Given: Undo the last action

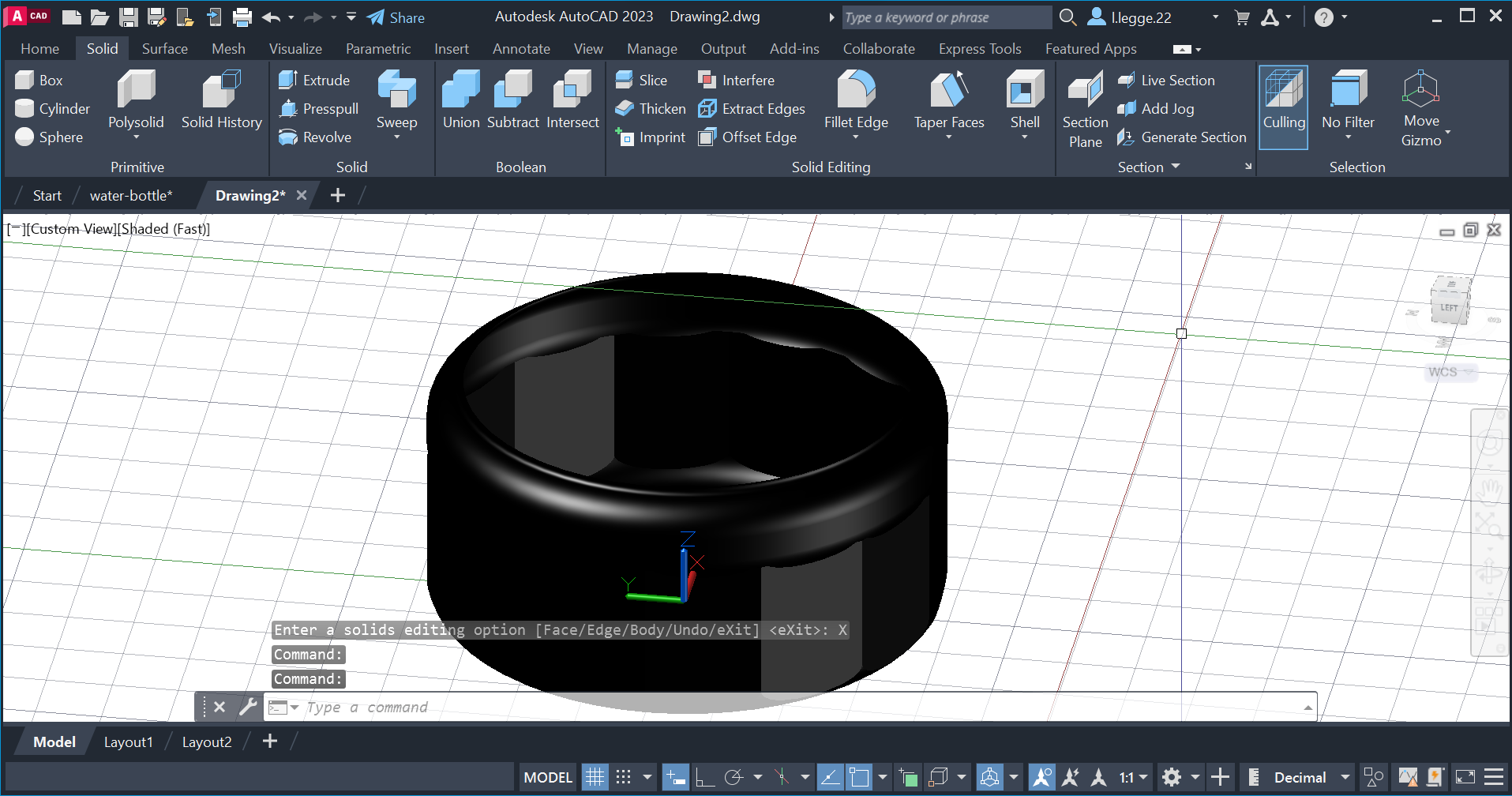Looking at the screenshot, I should (x=271, y=17).
